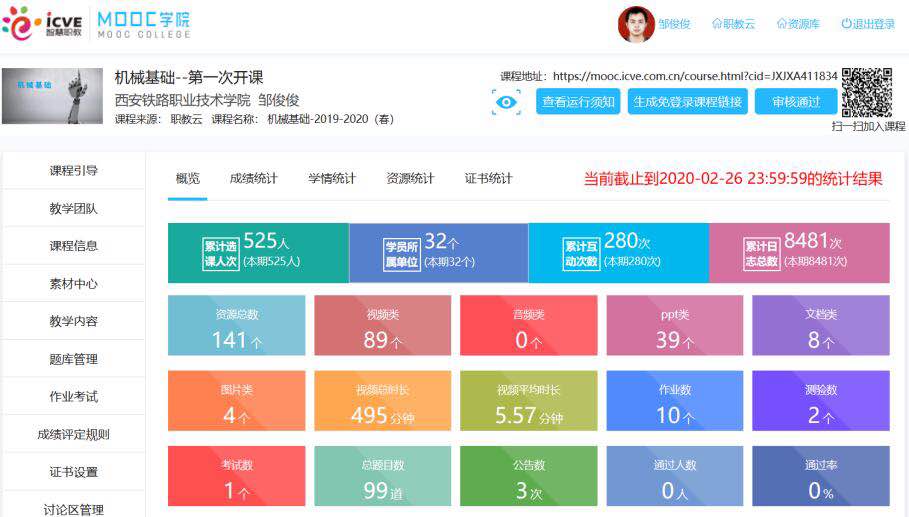Click the 累计选课人次 525 card
Image resolution: width=909 pixels, height=517 pixels.
click(x=258, y=252)
